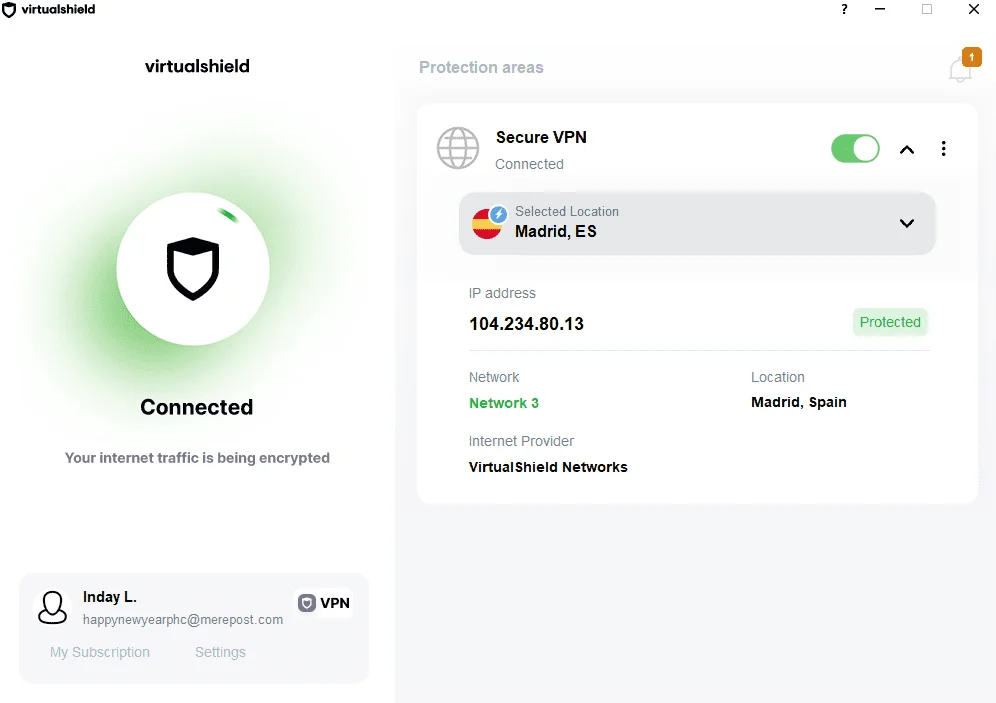
Task: Open My Subscription
Action: tap(100, 652)
